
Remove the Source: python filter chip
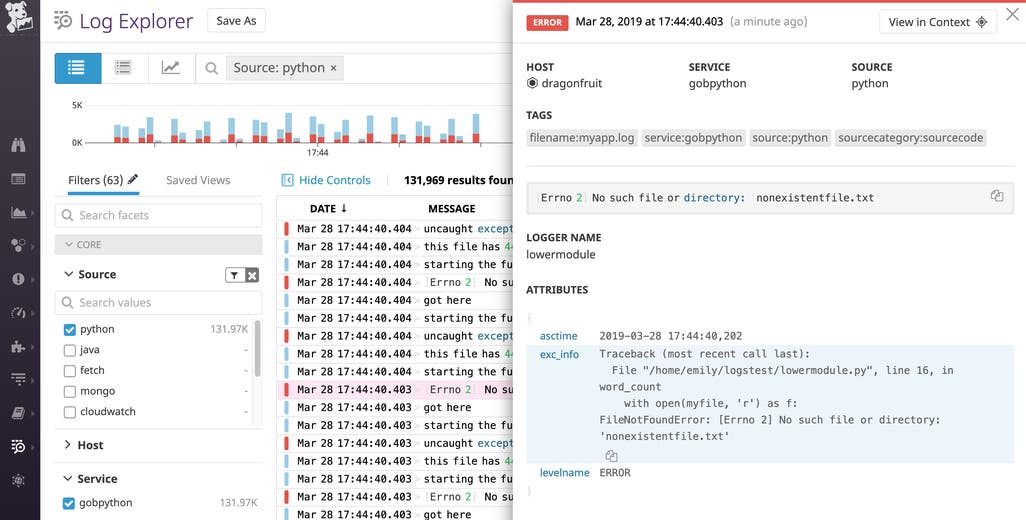tap(334, 68)
